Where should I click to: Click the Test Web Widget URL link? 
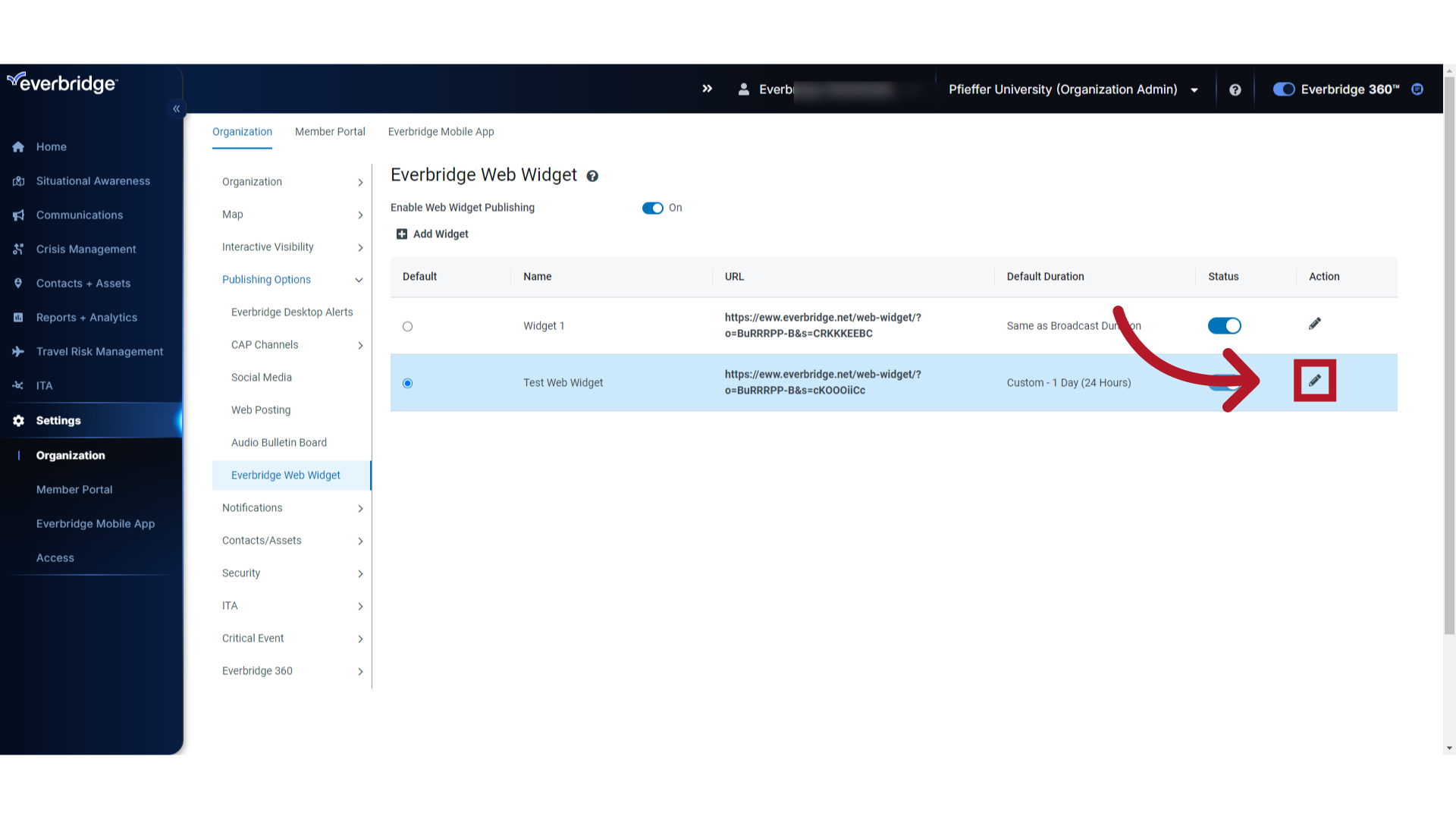coord(823,382)
